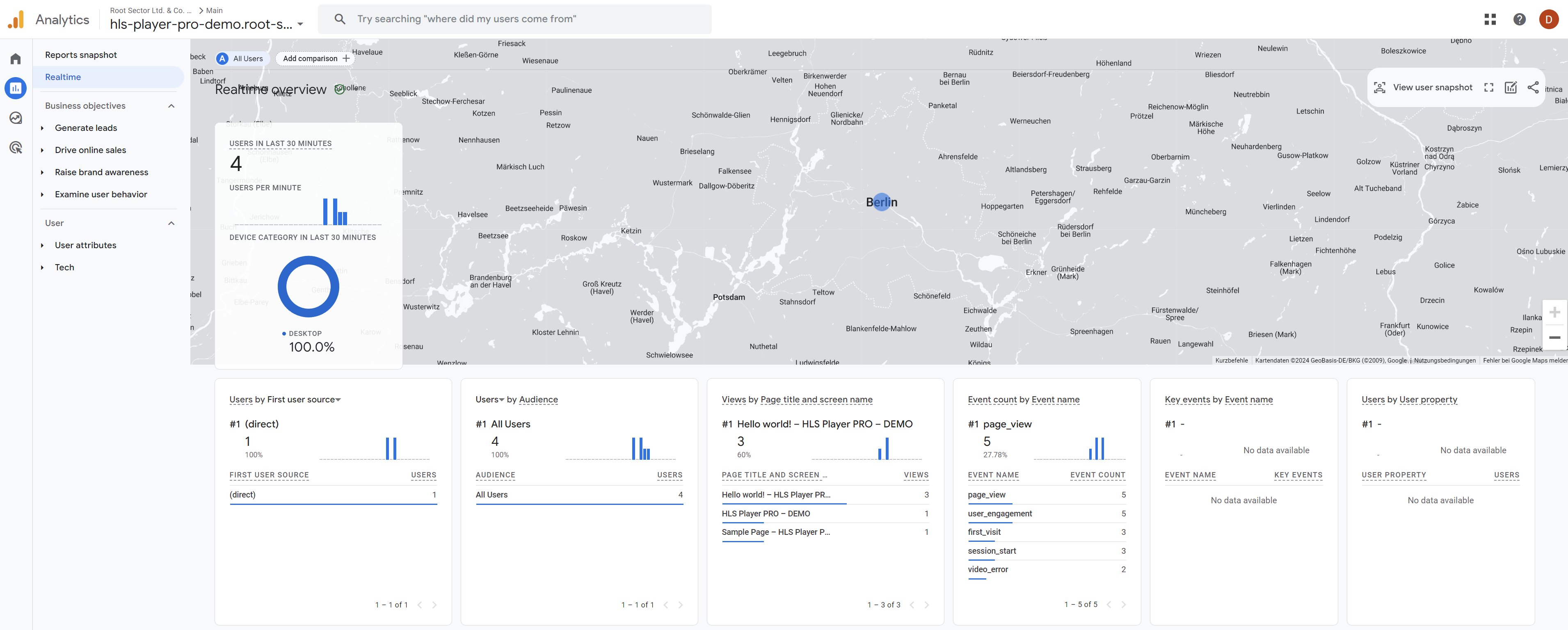Open the property selector dropdown arrow
Image resolution: width=1568 pixels, height=630 pixels.
click(x=300, y=24)
